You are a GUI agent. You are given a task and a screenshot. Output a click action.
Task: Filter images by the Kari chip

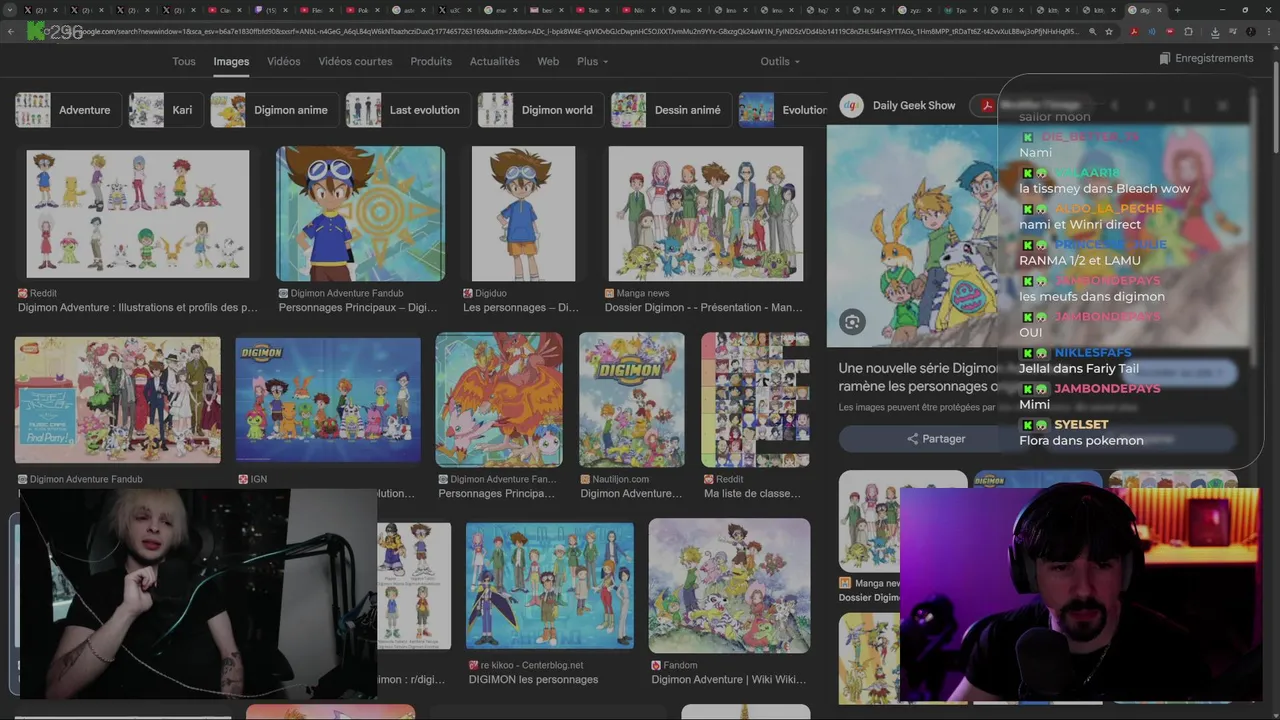pyautogui.click(x=165, y=110)
